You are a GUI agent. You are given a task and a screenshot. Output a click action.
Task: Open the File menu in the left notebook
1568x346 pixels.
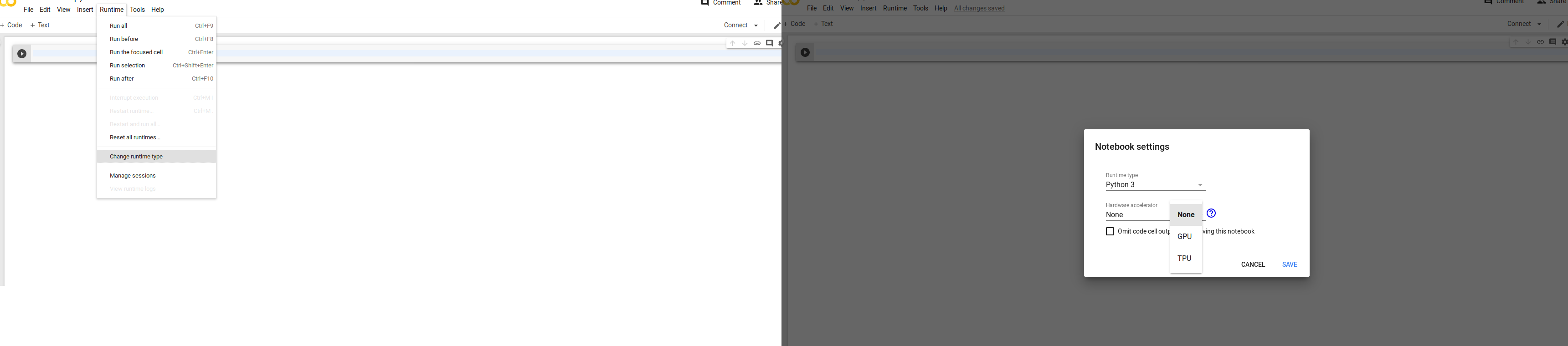click(29, 10)
